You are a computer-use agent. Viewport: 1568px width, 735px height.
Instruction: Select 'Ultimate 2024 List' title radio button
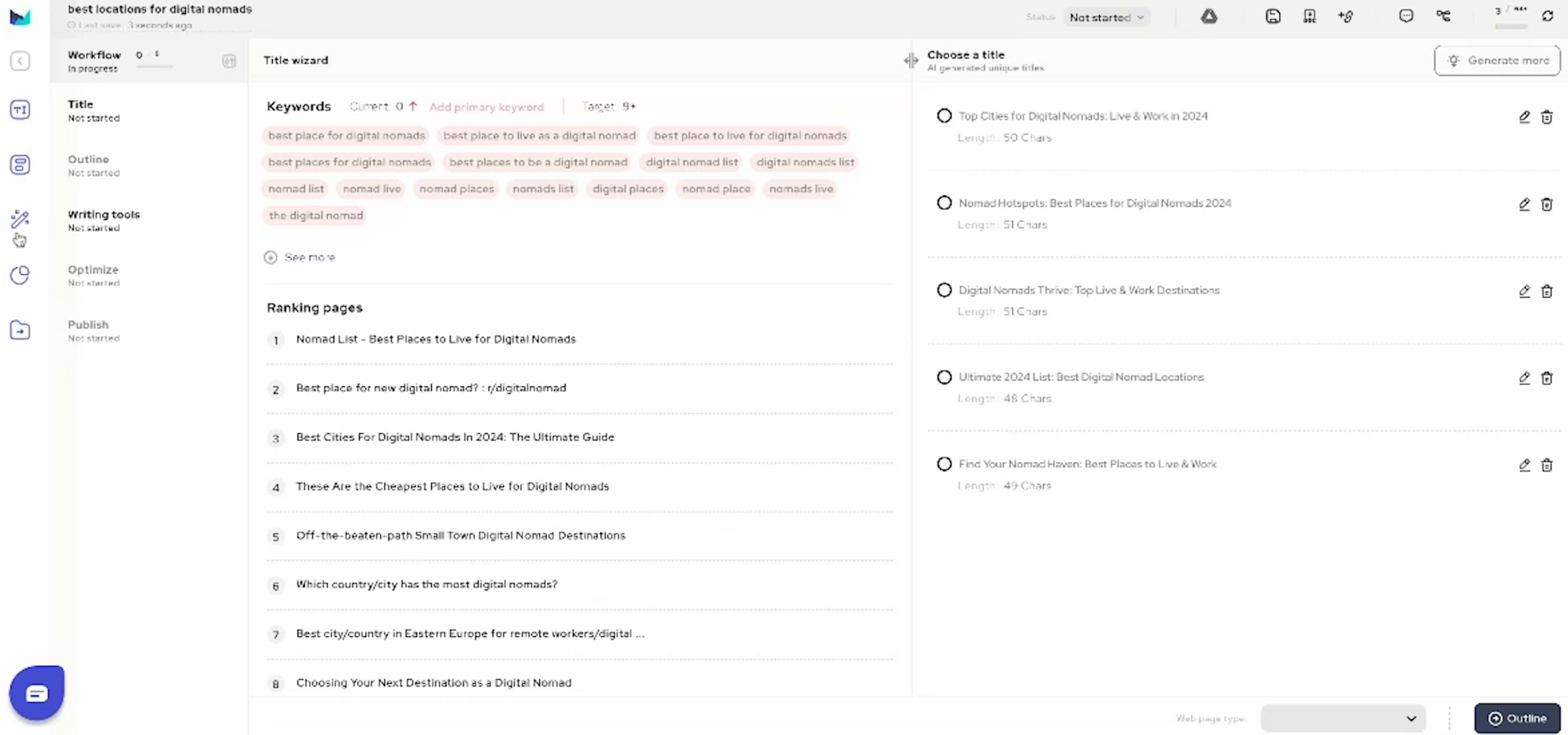(944, 377)
